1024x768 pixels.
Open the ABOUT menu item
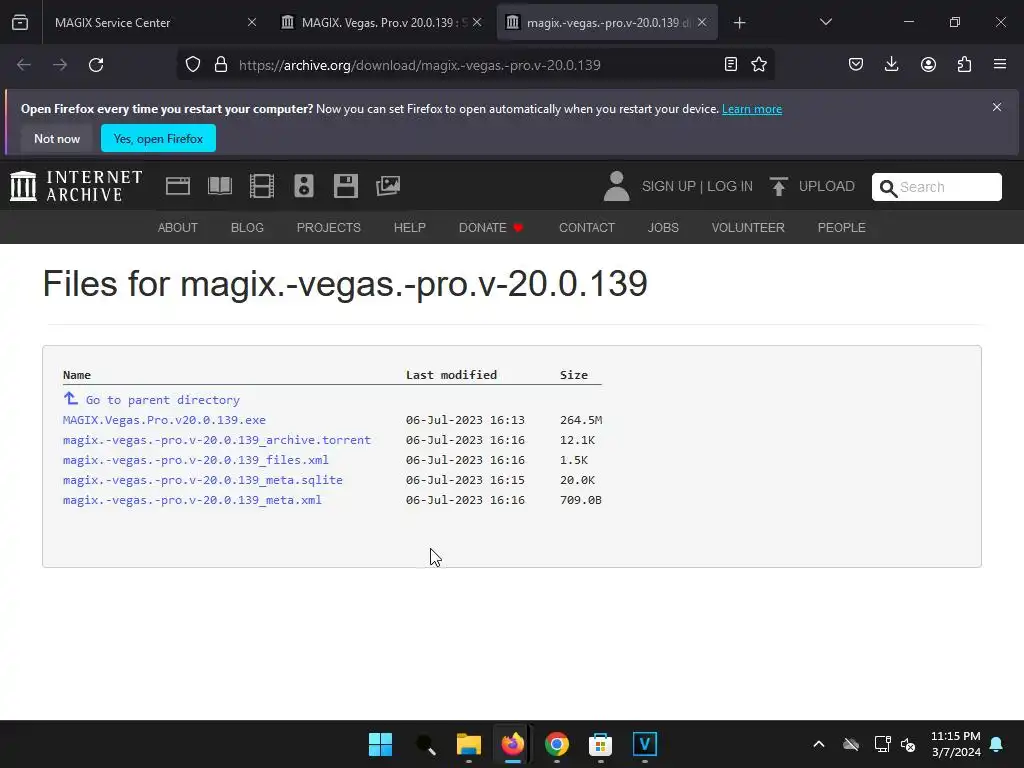pos(178,227)
